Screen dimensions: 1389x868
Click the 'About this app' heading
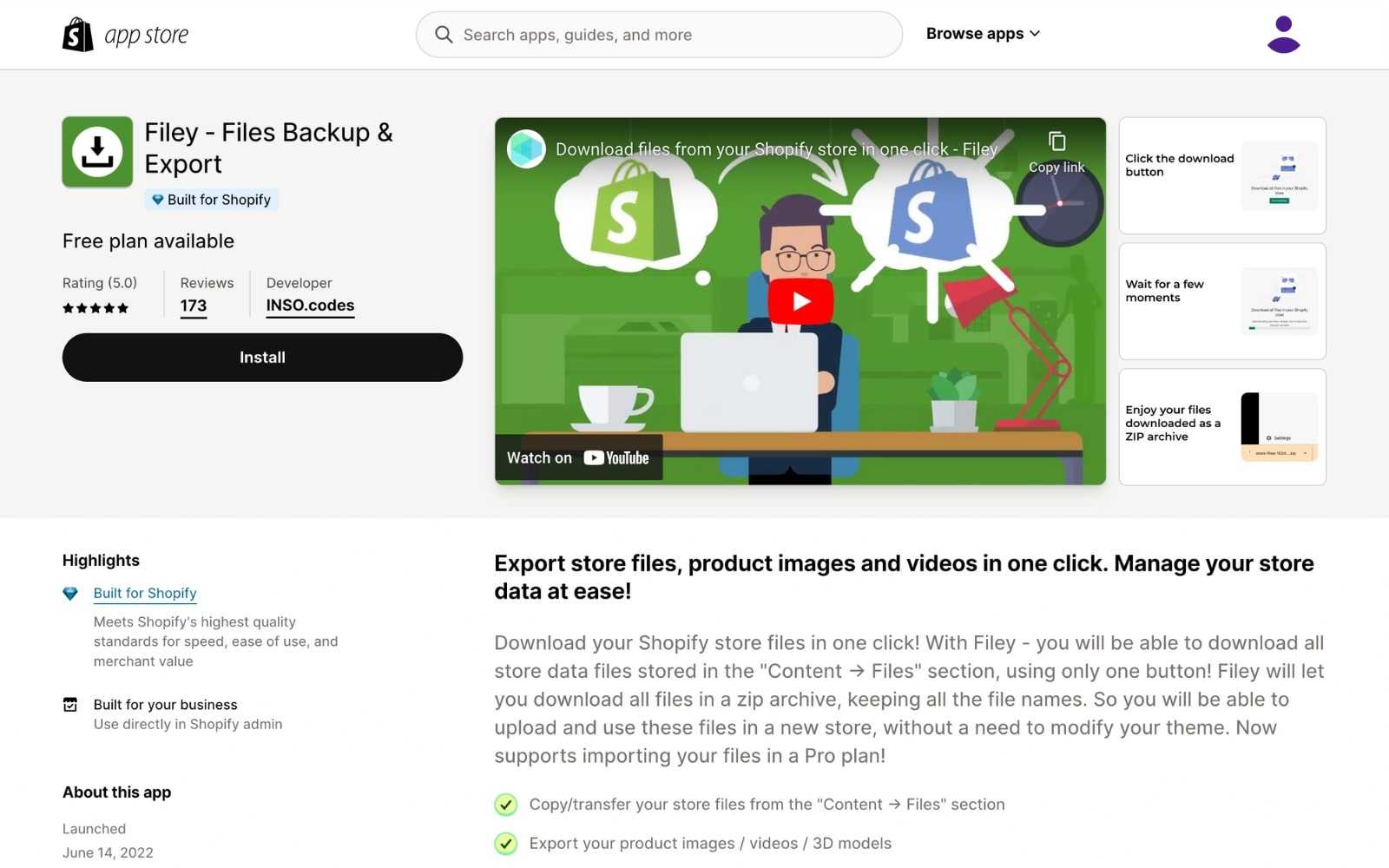(x=116, y=792)
